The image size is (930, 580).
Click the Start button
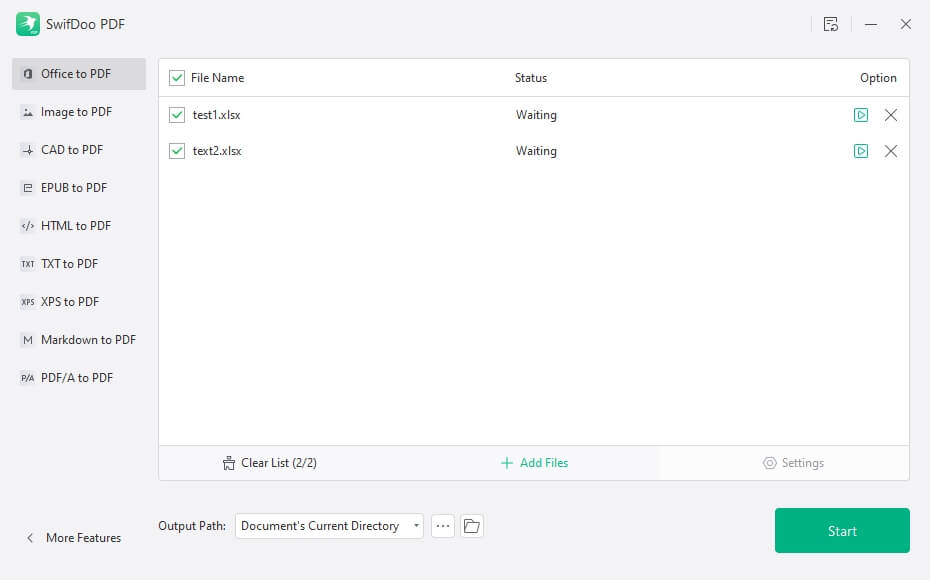[842, 531]
